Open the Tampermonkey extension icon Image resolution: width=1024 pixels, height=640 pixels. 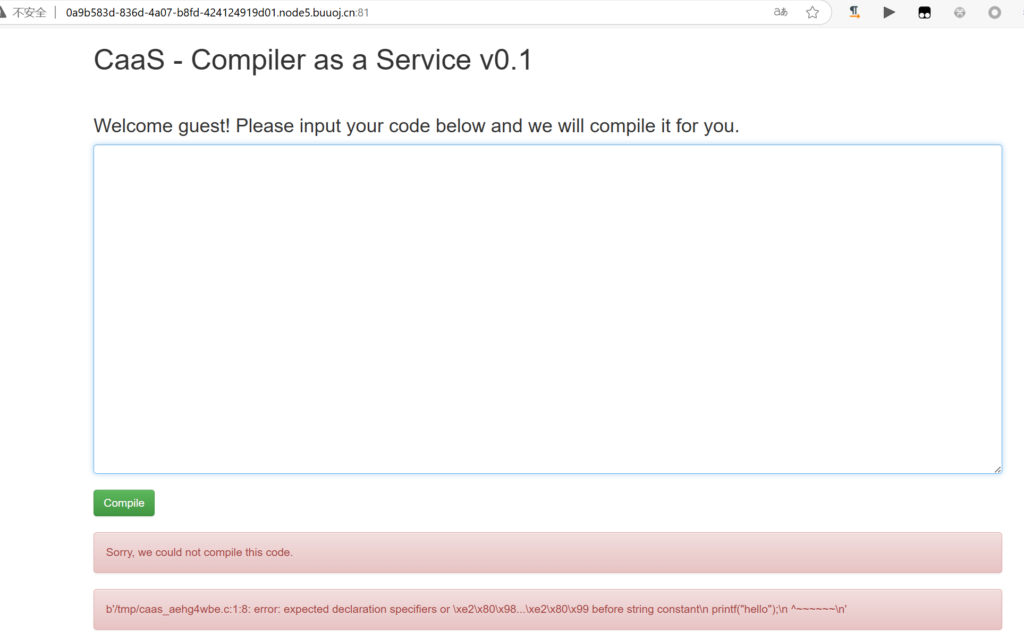pos(924,13)
